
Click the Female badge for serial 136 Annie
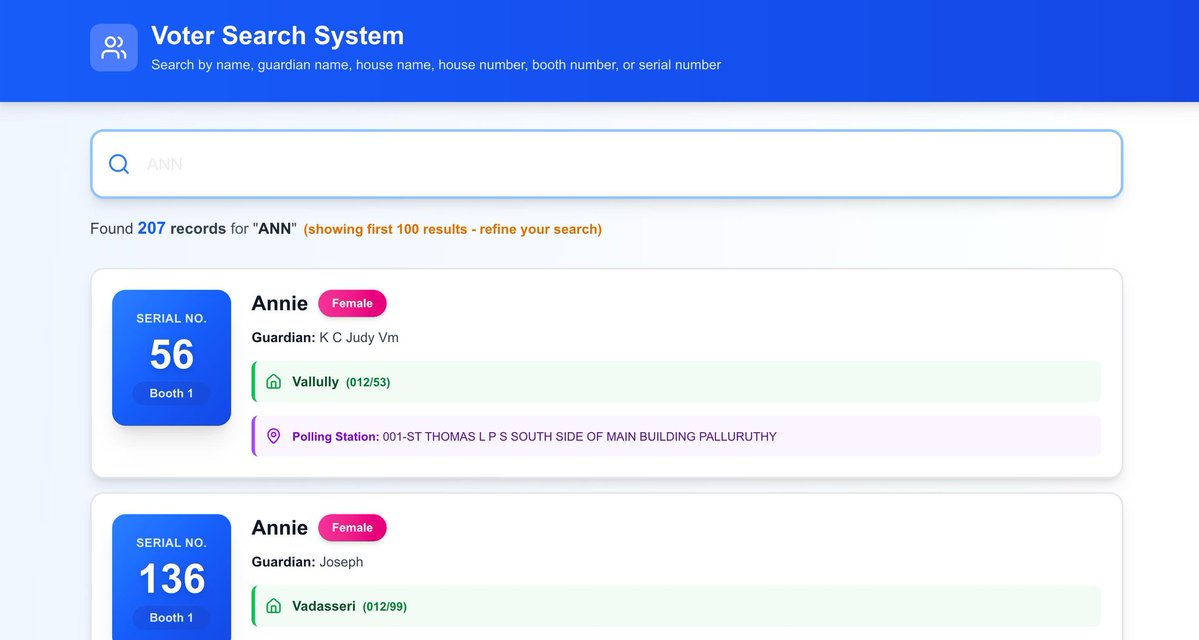tap(352, 527)
